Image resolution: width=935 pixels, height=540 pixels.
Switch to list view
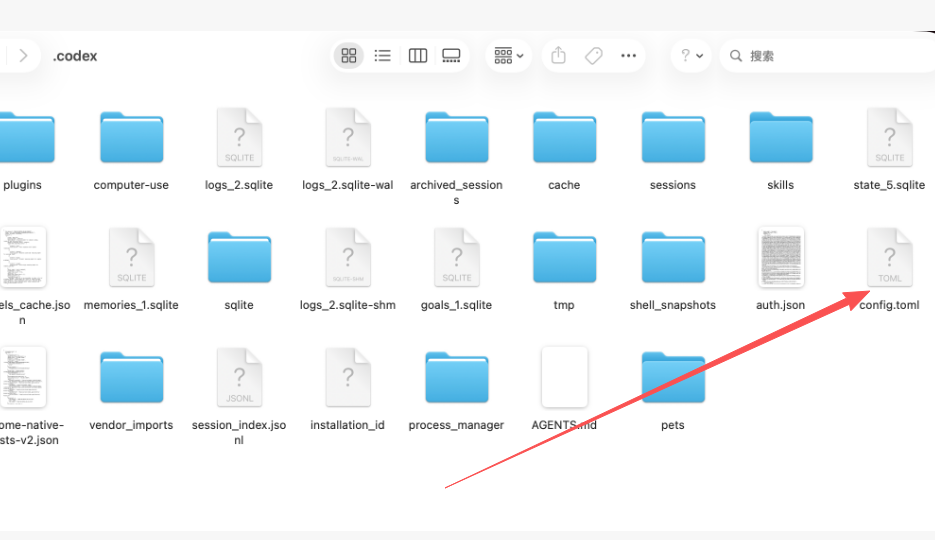click(x=382, y=55)
